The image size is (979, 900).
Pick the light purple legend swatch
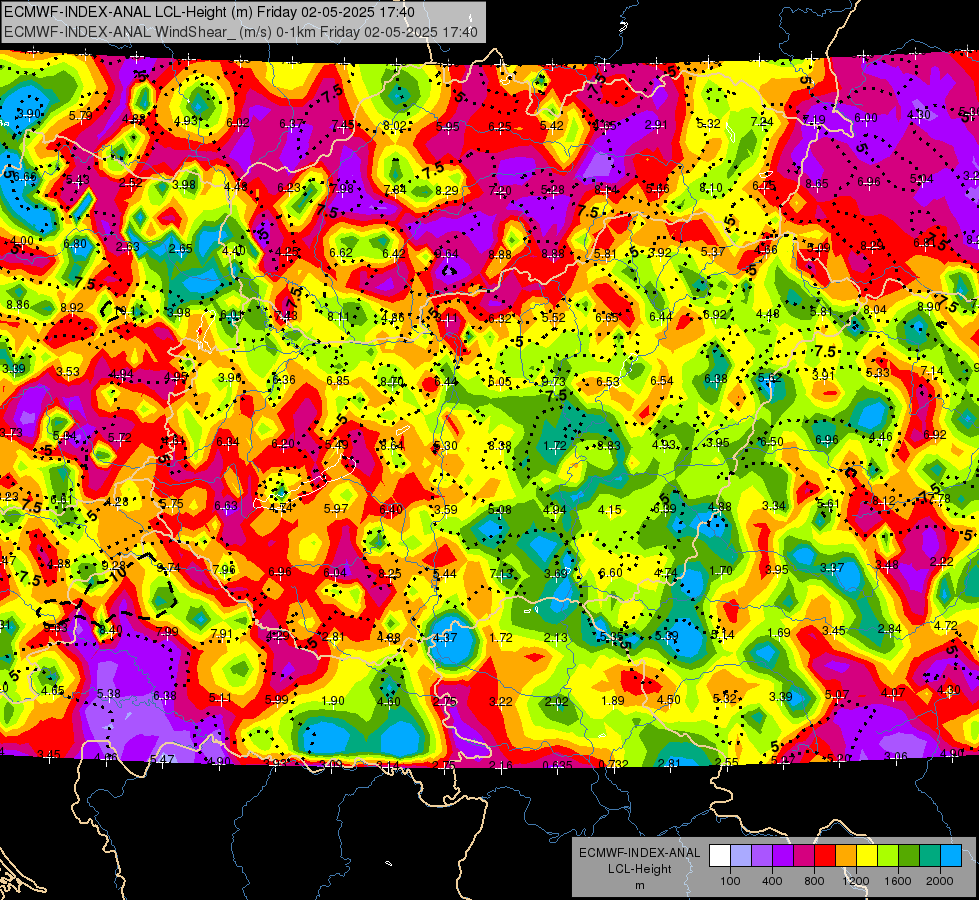[x=762, y=856]
